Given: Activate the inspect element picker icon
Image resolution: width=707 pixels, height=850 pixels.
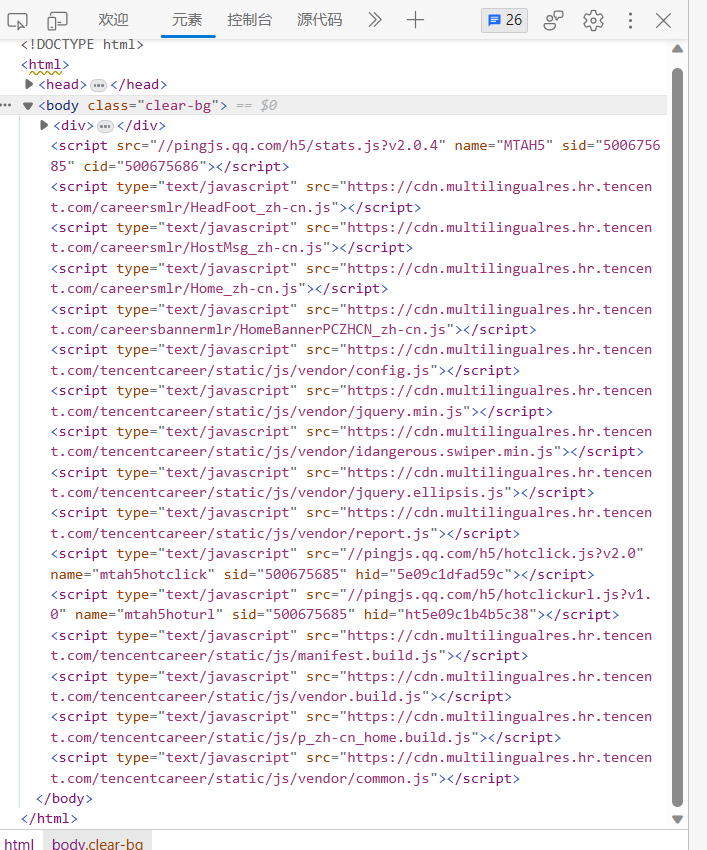Looking at the screenshot, I should (17, 21).
